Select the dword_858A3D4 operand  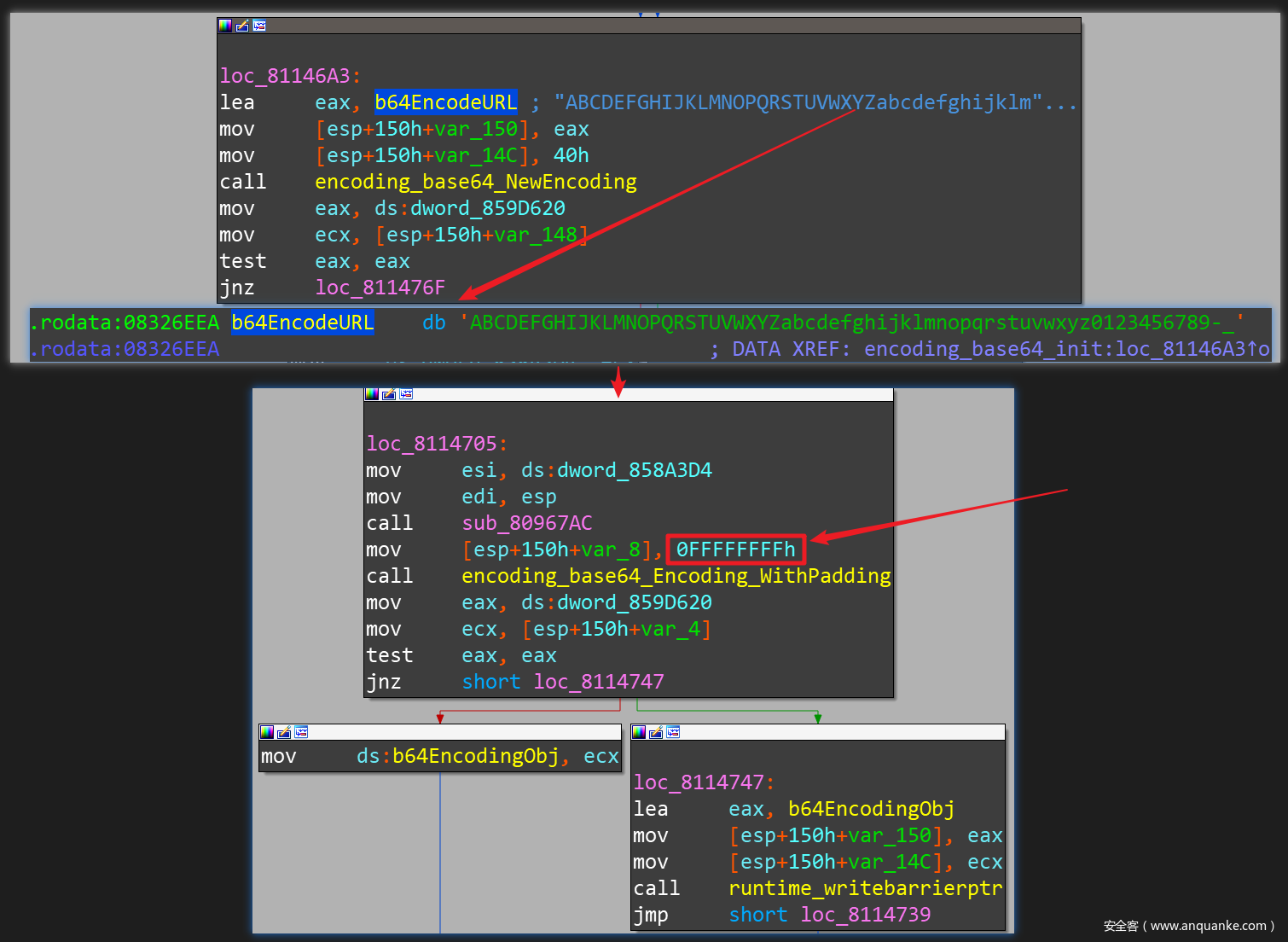[x=634, y=470]
